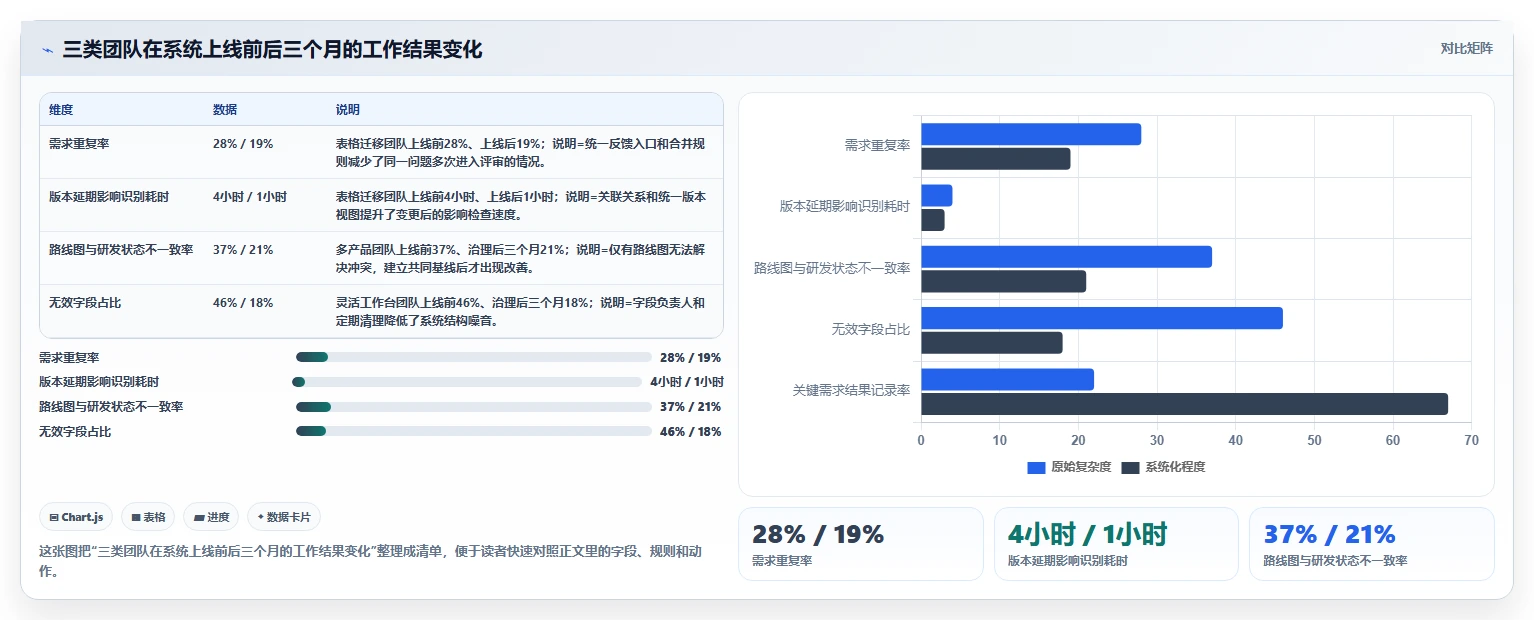Screen dimensions: 1534x620
Task: Select the 数据卡片 chip
Action: tap(284, 517)
